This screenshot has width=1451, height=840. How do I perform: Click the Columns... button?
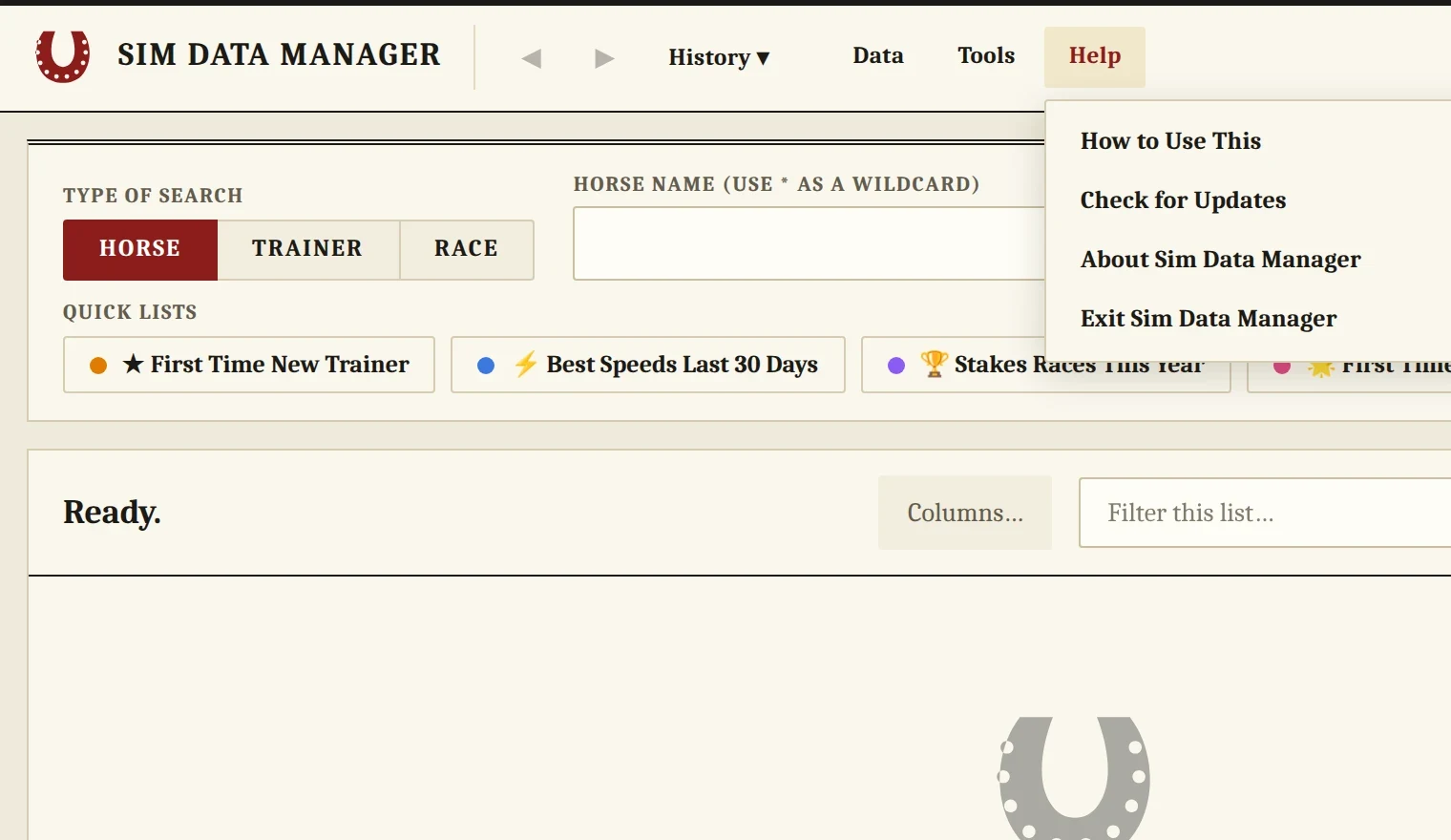coord(965,513)
